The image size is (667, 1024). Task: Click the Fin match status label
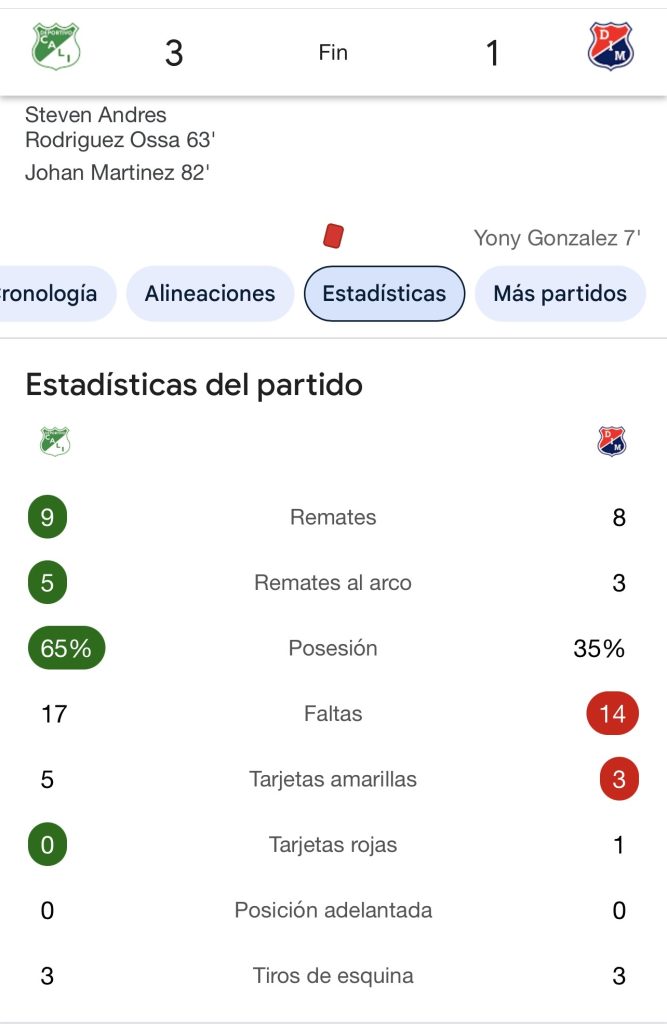pyautogui.click(x=333, y=53)
